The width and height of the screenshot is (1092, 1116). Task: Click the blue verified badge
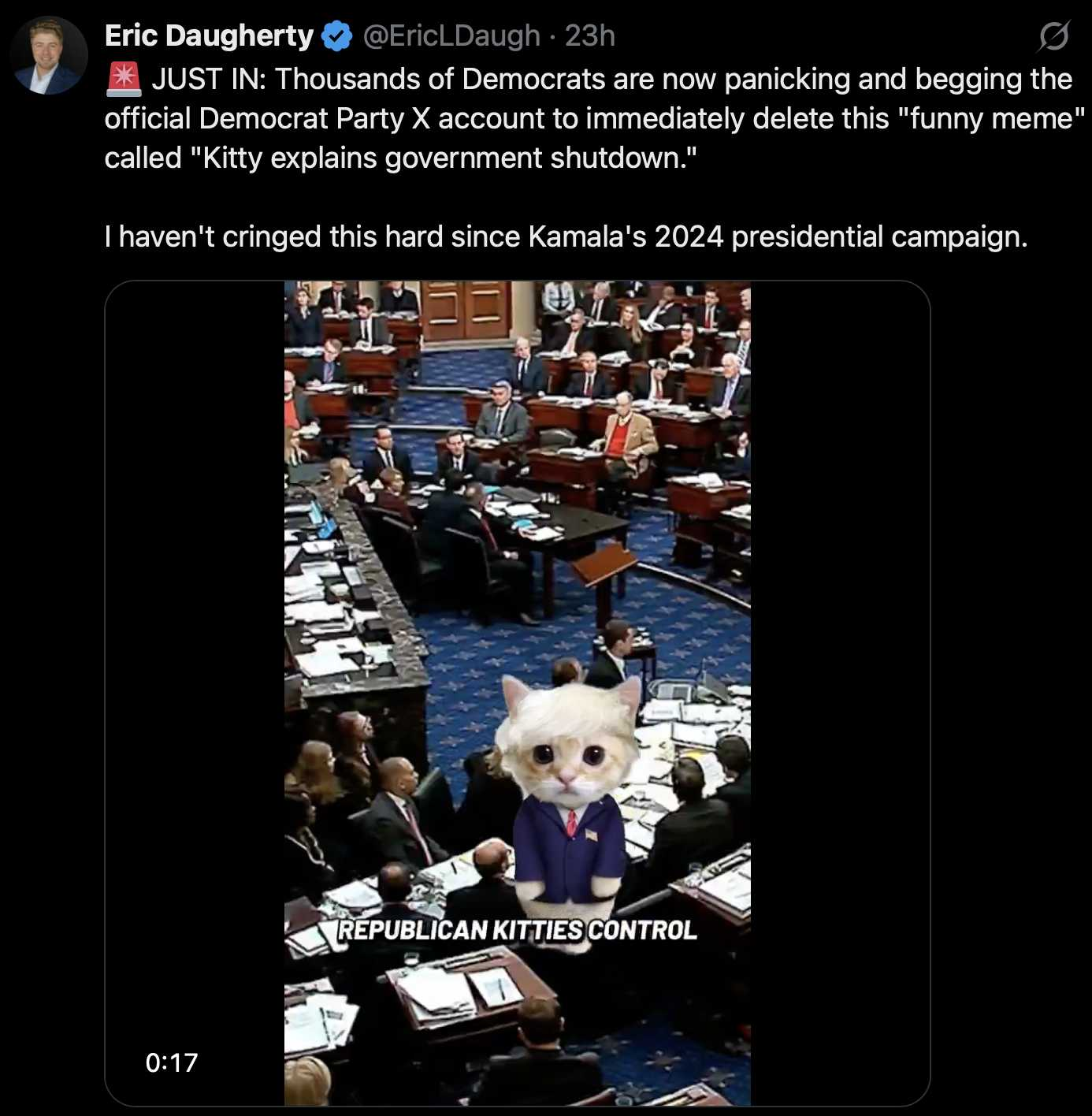coord(338,36)
